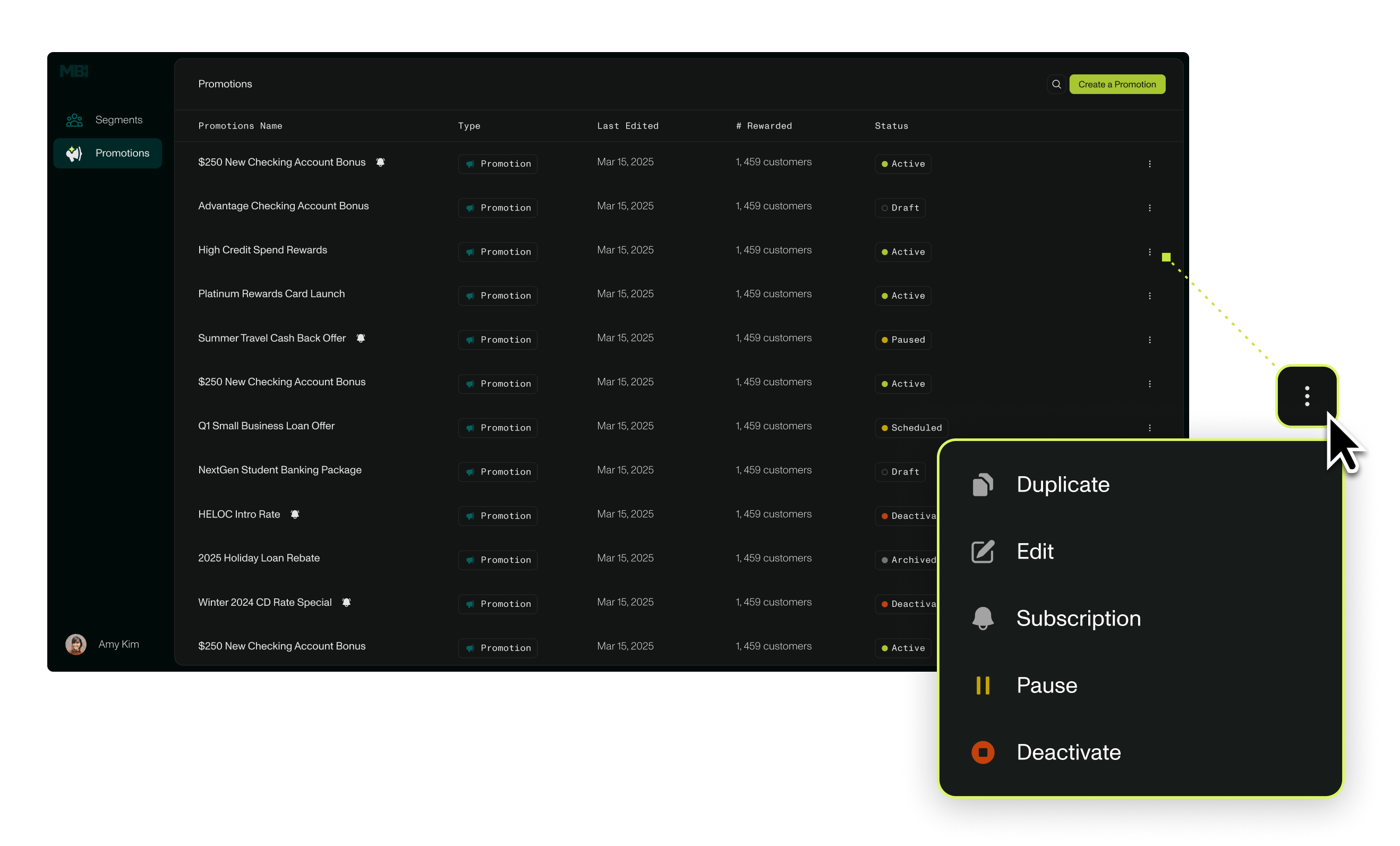Select Duplicate from the context menu
This screenshot has width=1400, height=846.
point(1063,485)
